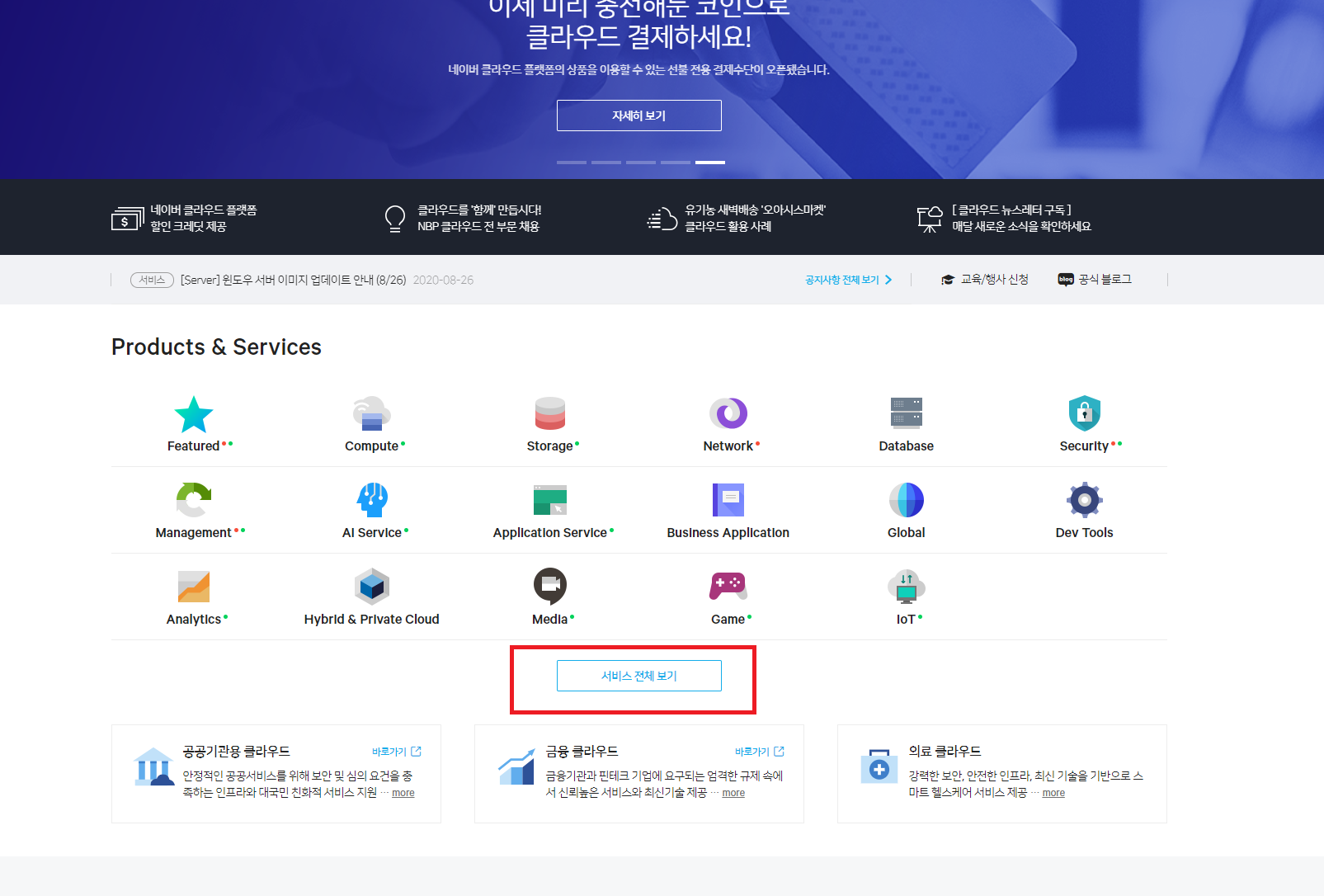Open the Management cycle icon
This screenshot has width=1324, height=896.
pyautogui.click(x=194, y=500)
